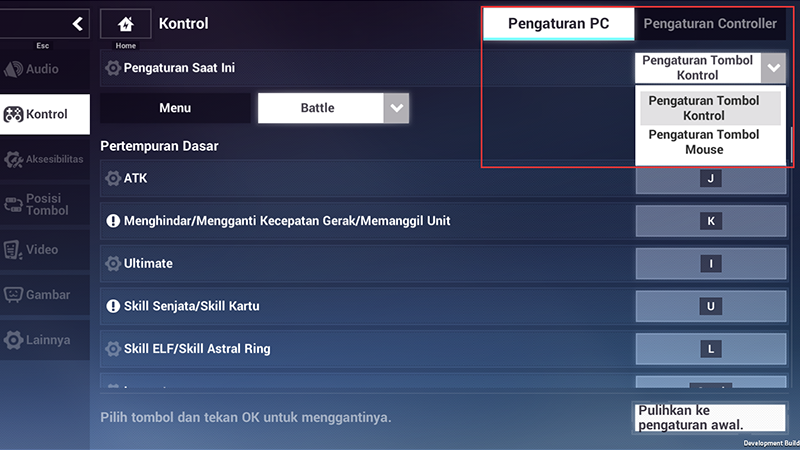Click the Home house icon
Image resolution: width=800 pixels, height=450 pixels.
tap(126, 24)
